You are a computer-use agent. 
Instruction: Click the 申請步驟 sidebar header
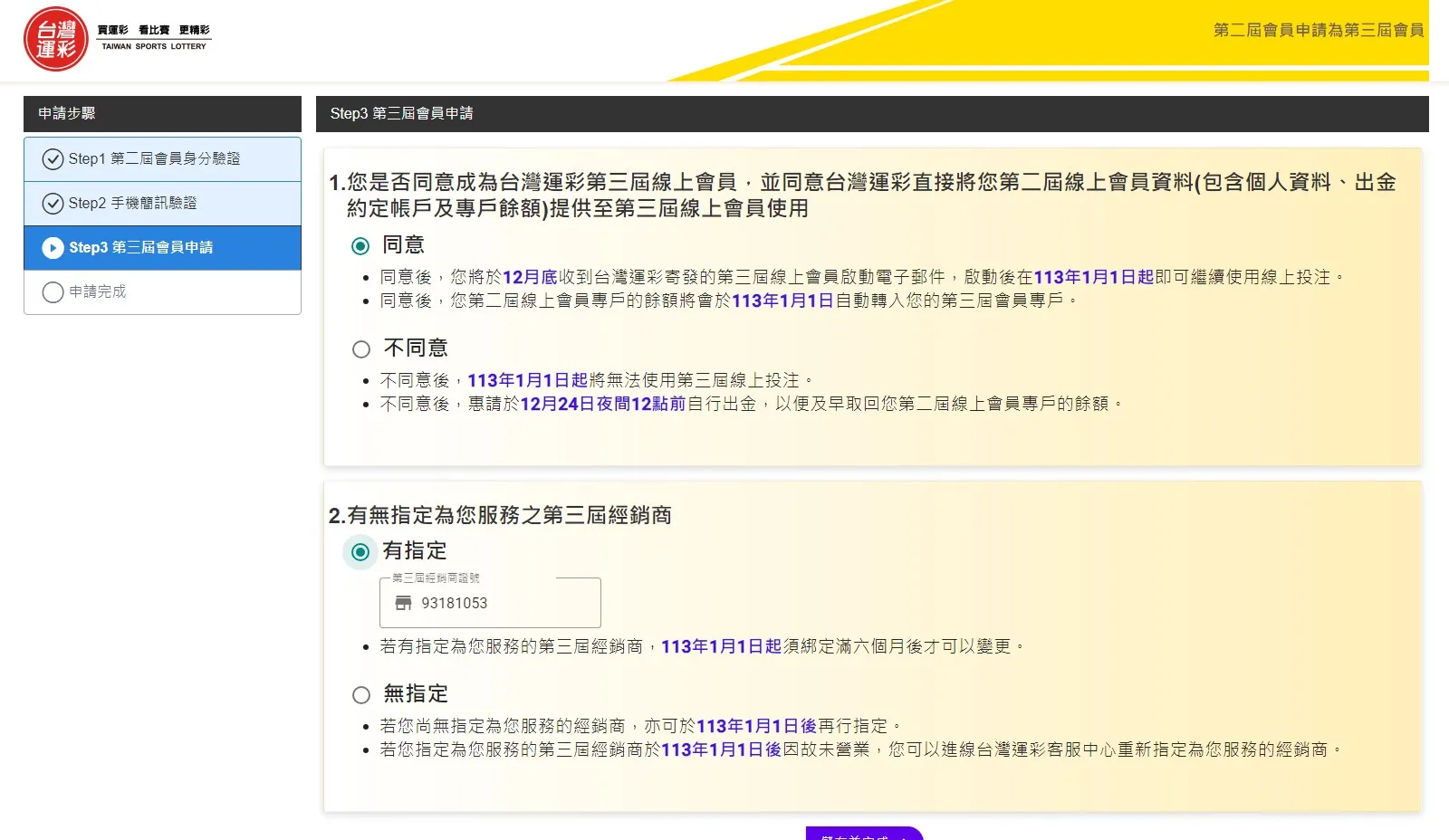tap(162, 114)
